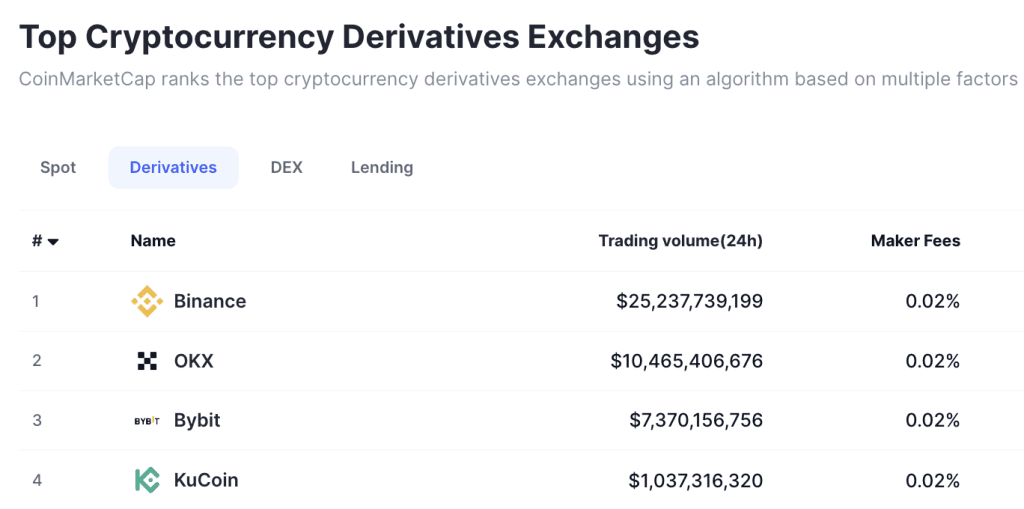Open the DEX tab
This screenshot has height=509, width=1024.
click(x=287, y=167)
